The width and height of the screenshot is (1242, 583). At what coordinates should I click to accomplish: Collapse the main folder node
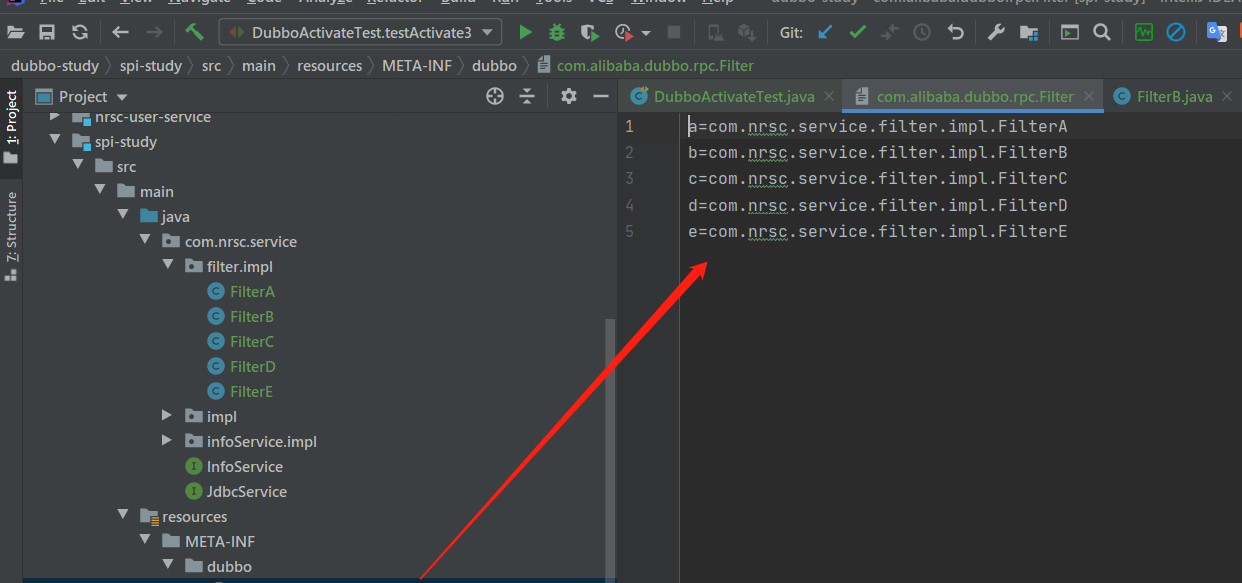pyautogui.click(x=100, y=191)
